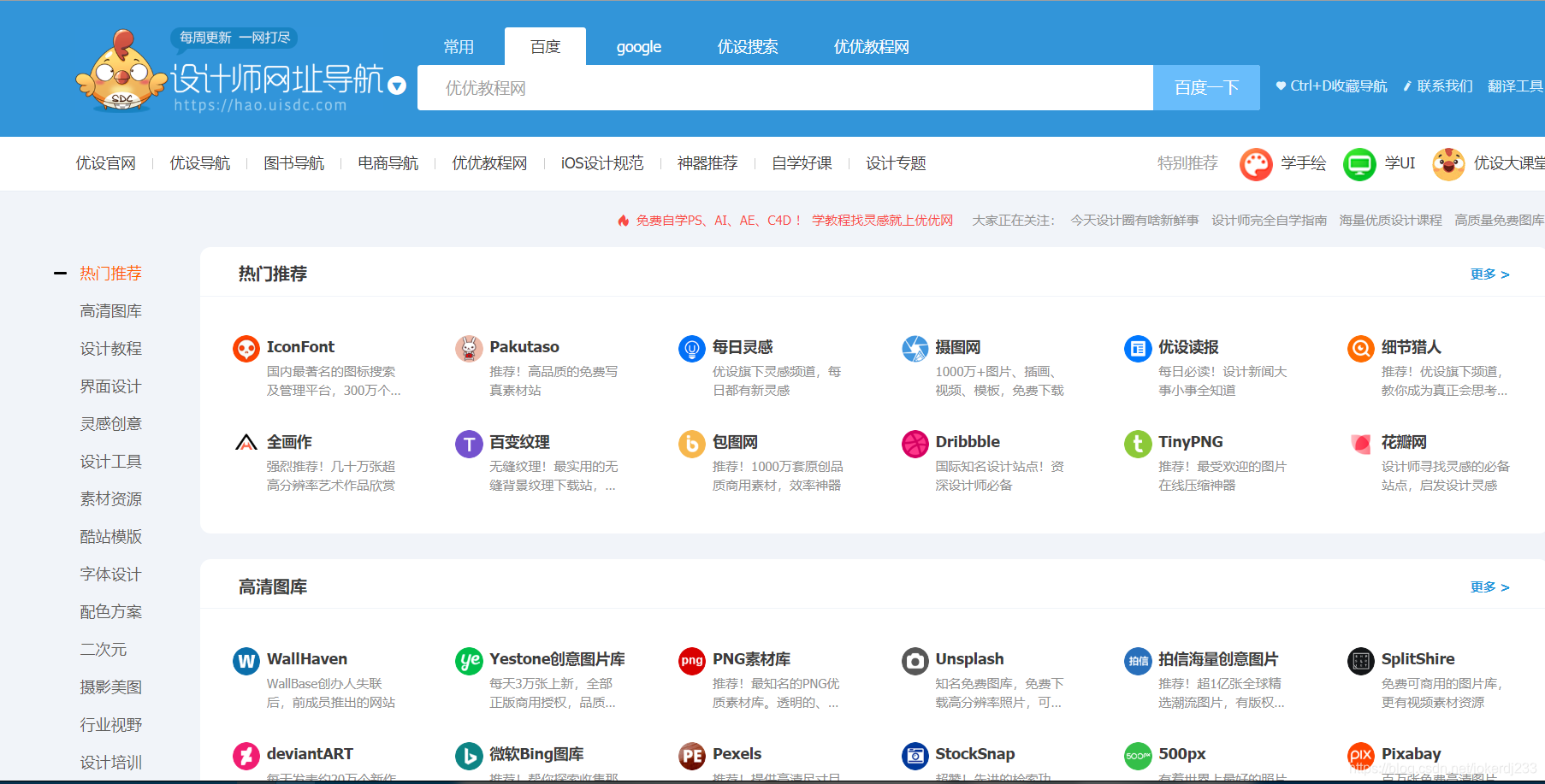Switch to the 优设搜索 tab
Image resolution: width=1545 pixels, height=784 pixels.
pos(748,47)
